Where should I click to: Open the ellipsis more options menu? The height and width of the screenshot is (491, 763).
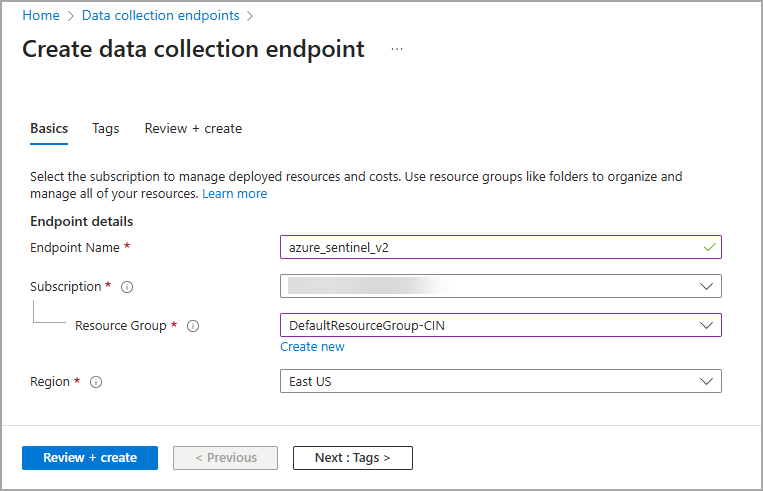tap(397, 49)
